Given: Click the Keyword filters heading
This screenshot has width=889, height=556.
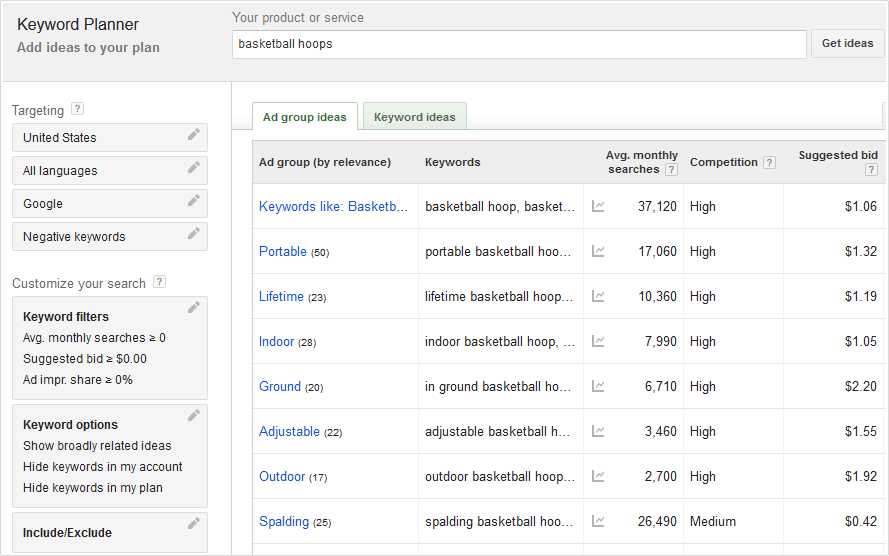Looking at the screenshot, I should (66, 317).
